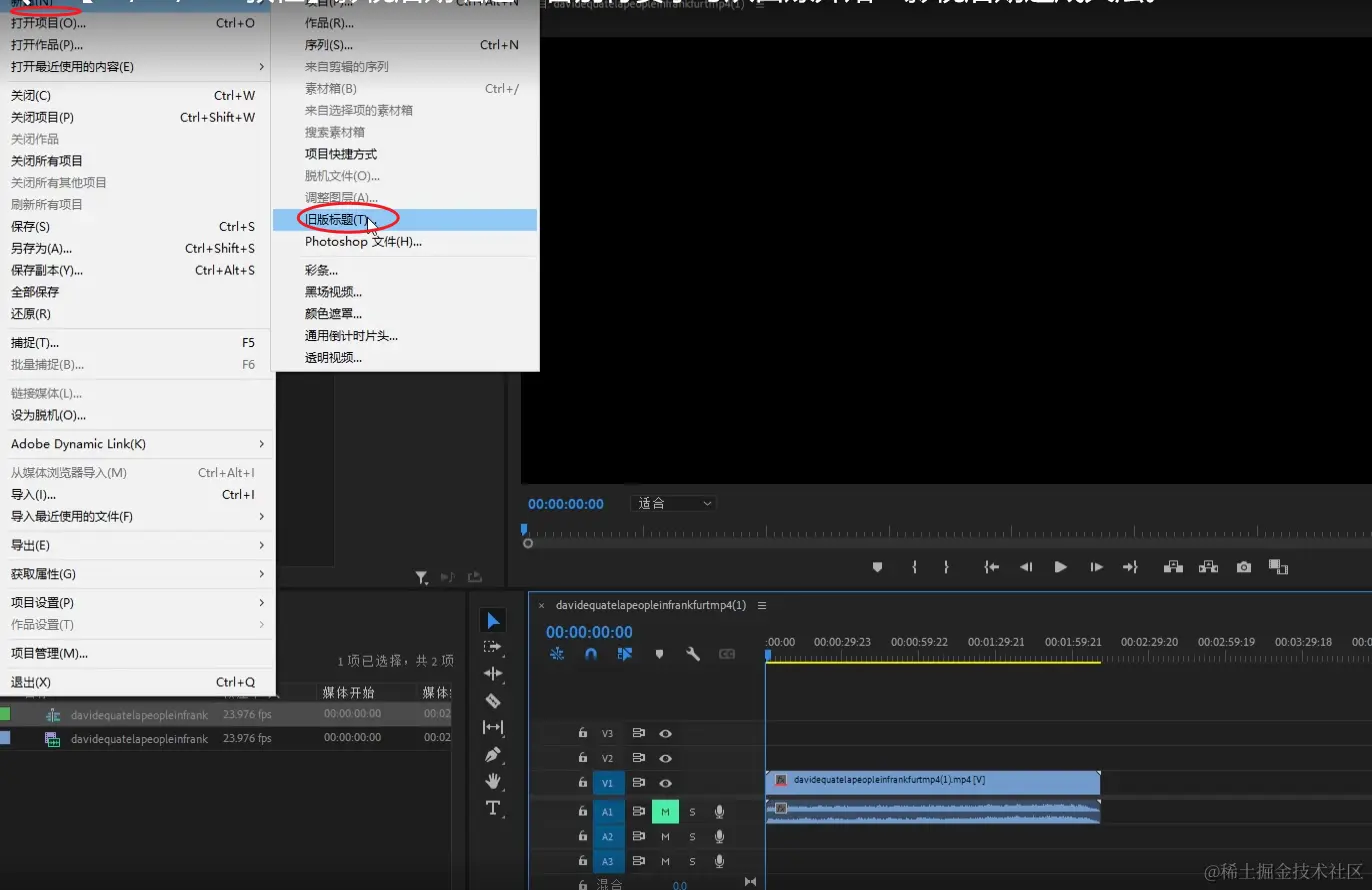Select the Selection arrow tool
The width and height of the screenshot is (1372, 890).
[x=493, y=621]
